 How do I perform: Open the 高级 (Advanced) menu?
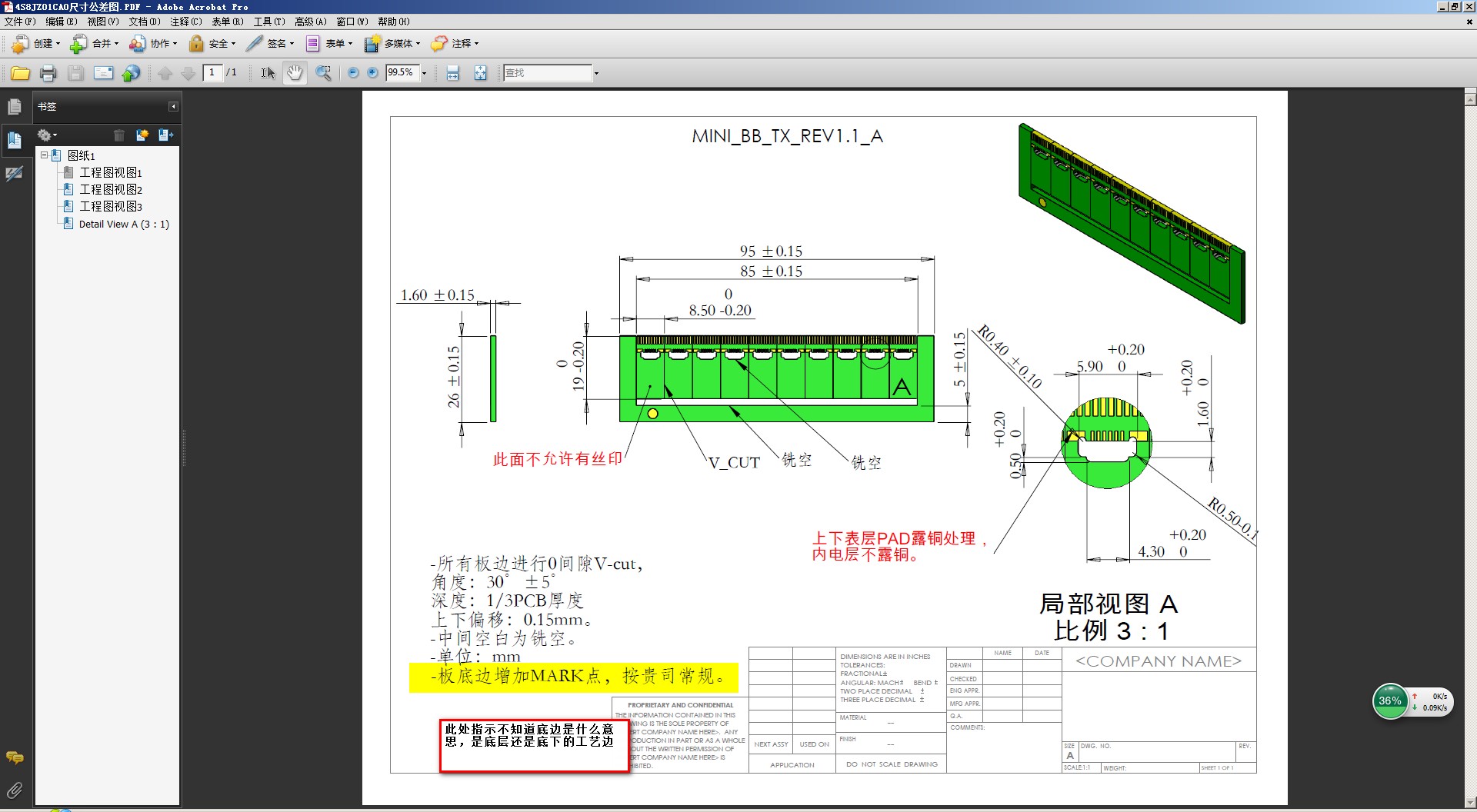[x=311, y=22]
